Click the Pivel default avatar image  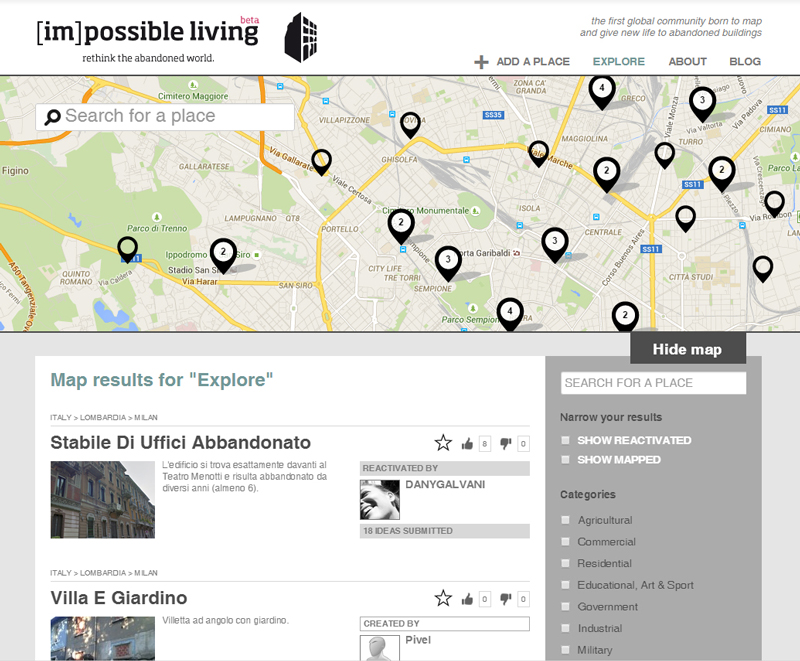coord(380,648)
